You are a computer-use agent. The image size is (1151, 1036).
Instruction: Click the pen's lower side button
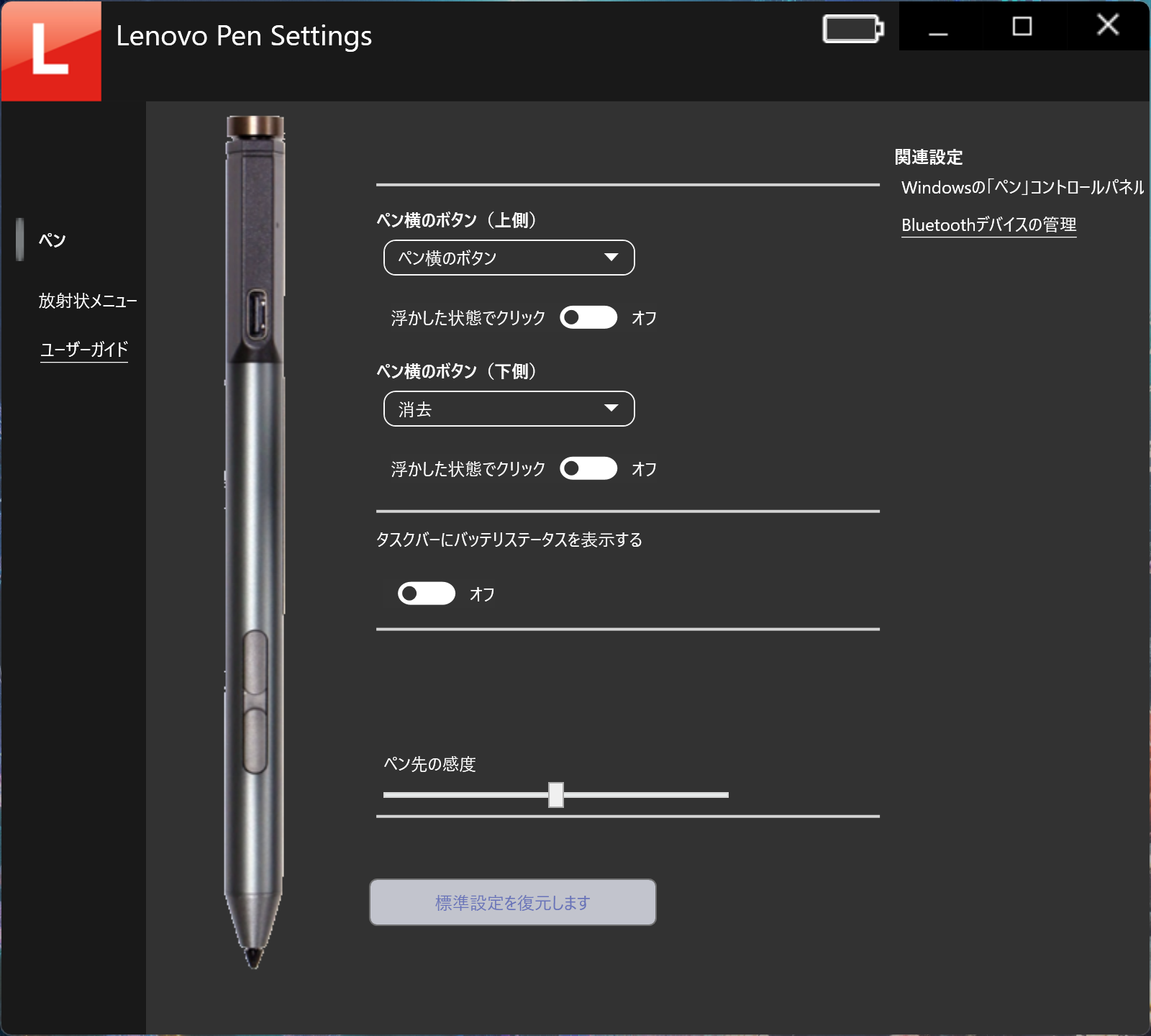click(255, 740)
